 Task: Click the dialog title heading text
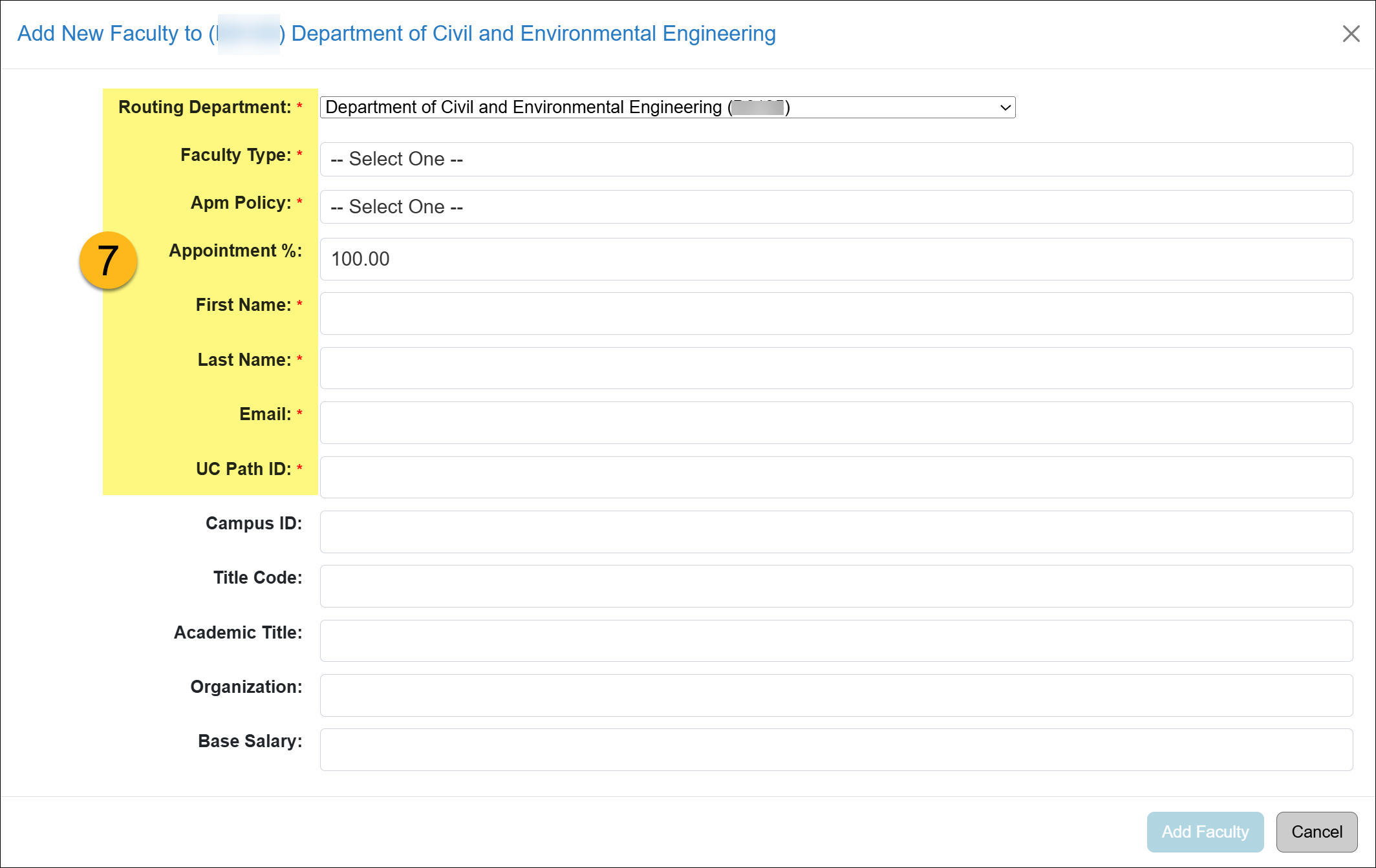(396, 34)
